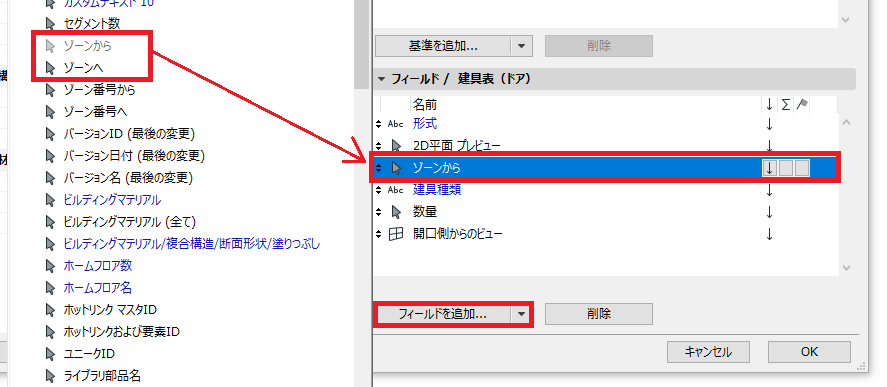This screenshot has height=387, width=887.
Task: Click icon beside バージョン日付 (最後の変更)
Action: [x=50, y=156]
